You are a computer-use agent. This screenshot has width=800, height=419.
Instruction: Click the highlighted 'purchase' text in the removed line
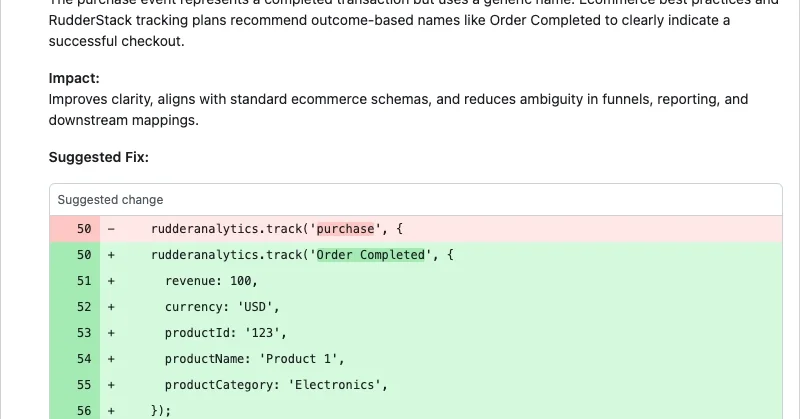tap(345, 229)
